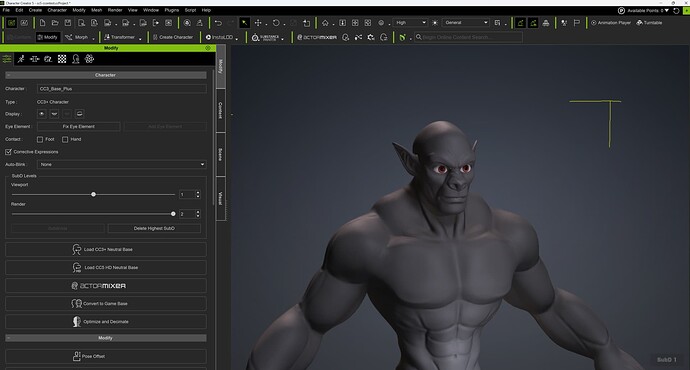
Task: Click the Character name field CC3_Base_Plus
Action: (x=121, y=89)
